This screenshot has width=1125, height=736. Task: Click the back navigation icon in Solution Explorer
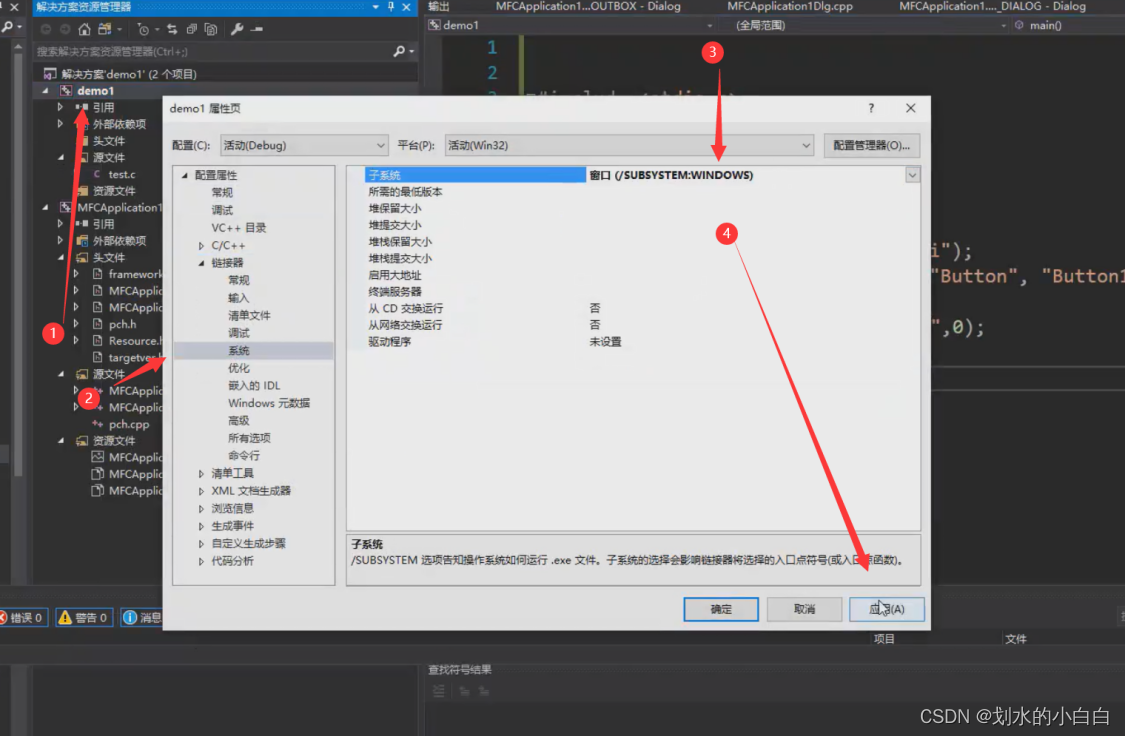[46, 29]
